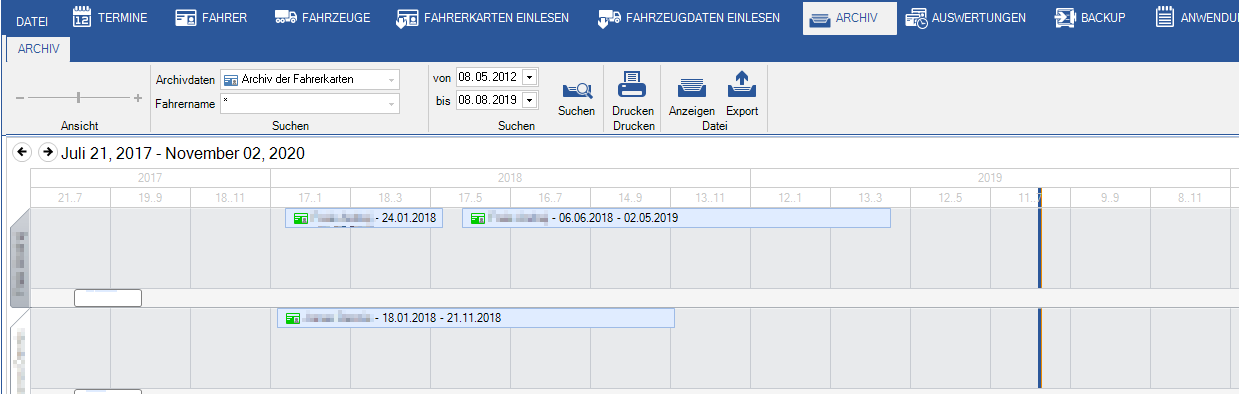Open the 'bis' date picker dropdown arrow
Image resolution: width=1240 pixels, height=394 pixels.
[x=530, y=100]
